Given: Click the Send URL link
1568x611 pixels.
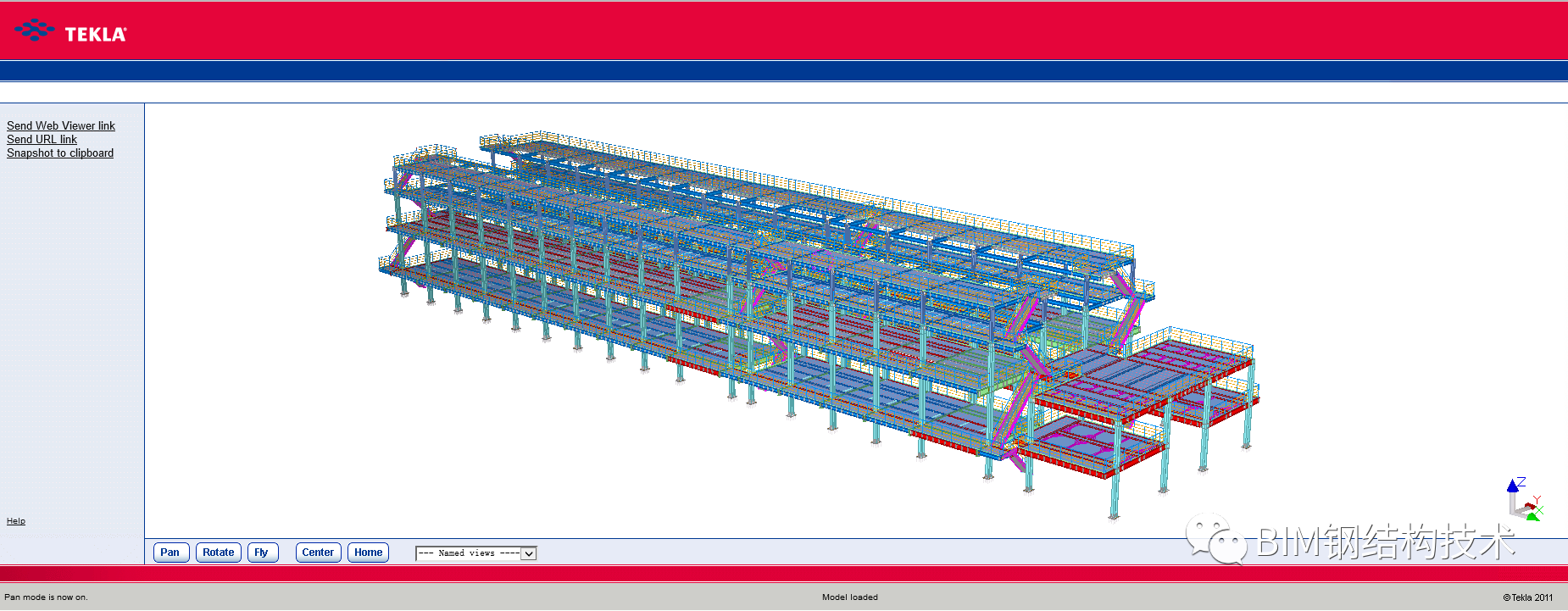Looking at the screenshot, I should 42,139.
